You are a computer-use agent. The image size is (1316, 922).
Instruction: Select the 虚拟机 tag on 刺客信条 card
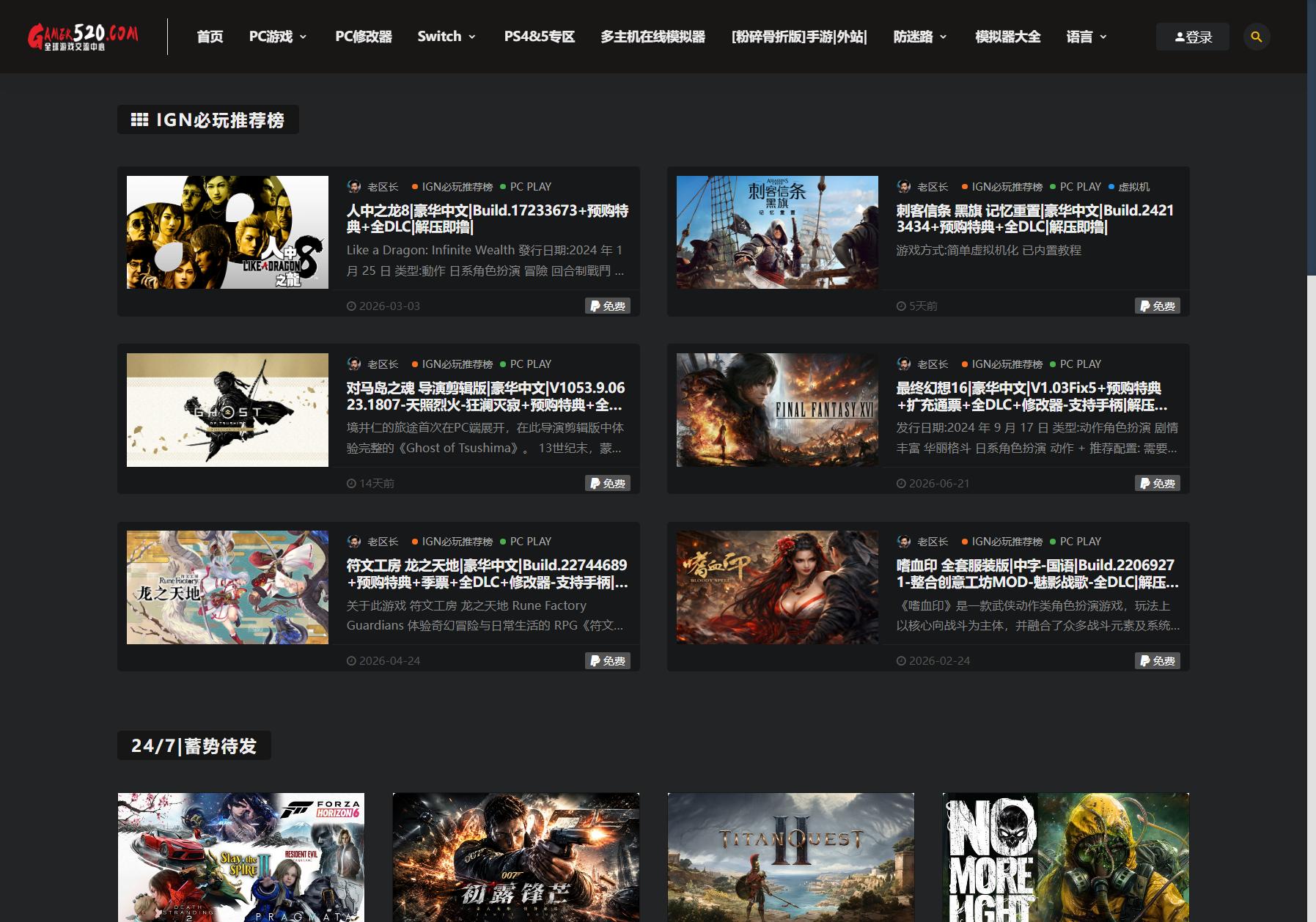pyautogui.click(x=1133, y=187)
